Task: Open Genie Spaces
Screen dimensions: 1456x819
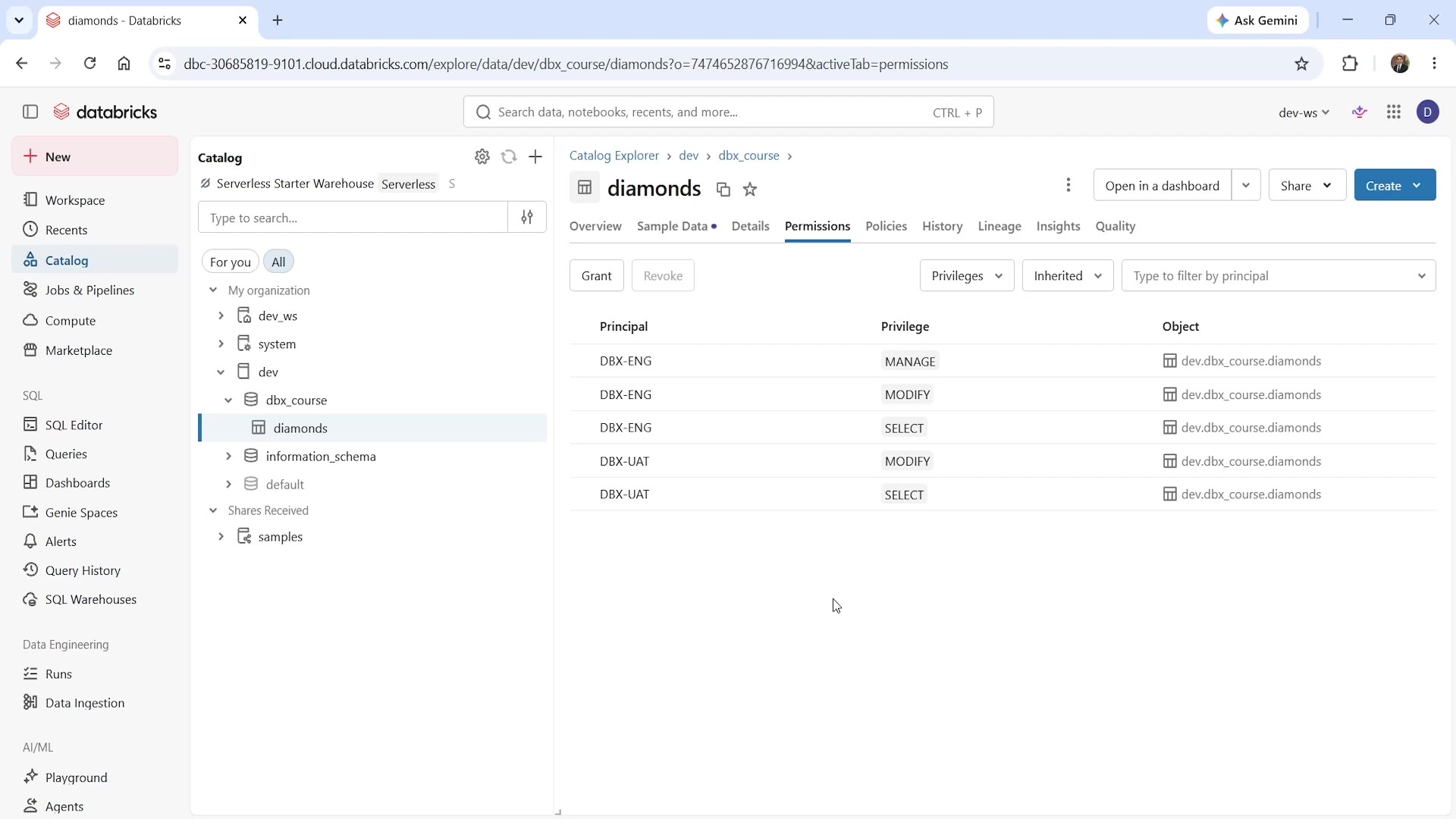Action: [x=95, y=513]
